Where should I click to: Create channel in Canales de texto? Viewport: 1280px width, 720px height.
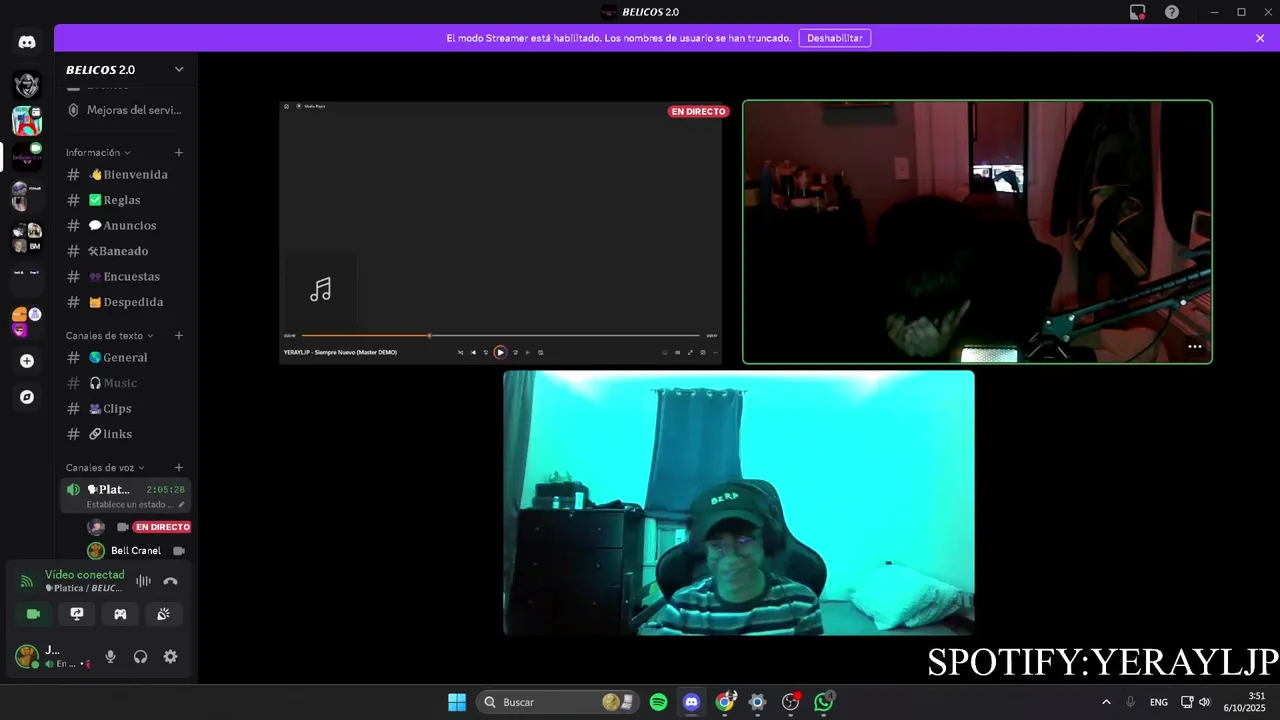(x=179, y=336)
